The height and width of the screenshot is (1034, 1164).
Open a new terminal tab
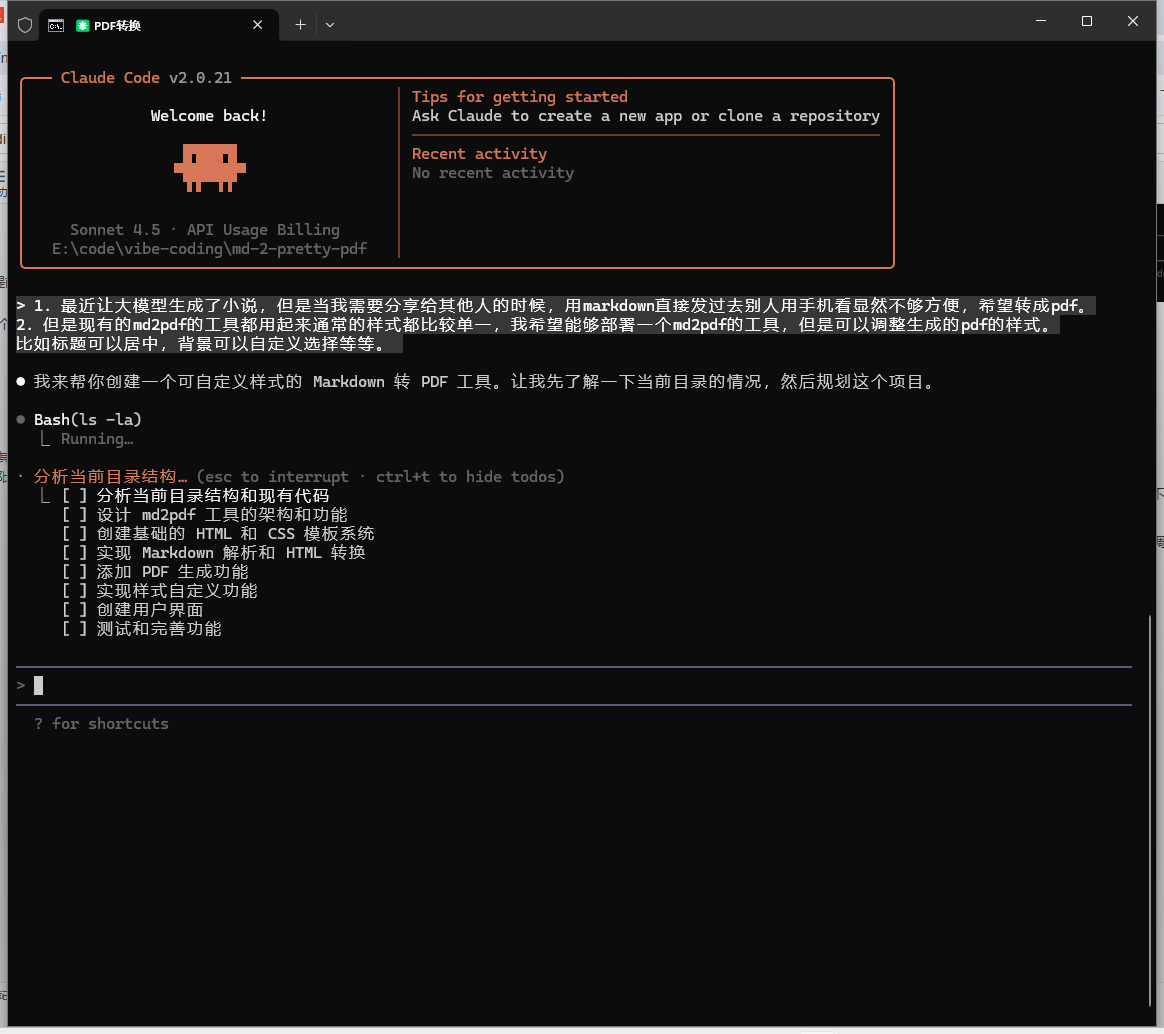click(x=300, y=24)
